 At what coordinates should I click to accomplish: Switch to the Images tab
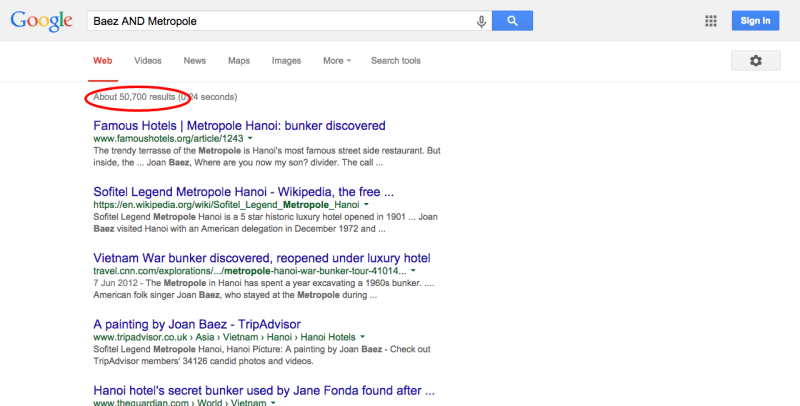(286, 61)
